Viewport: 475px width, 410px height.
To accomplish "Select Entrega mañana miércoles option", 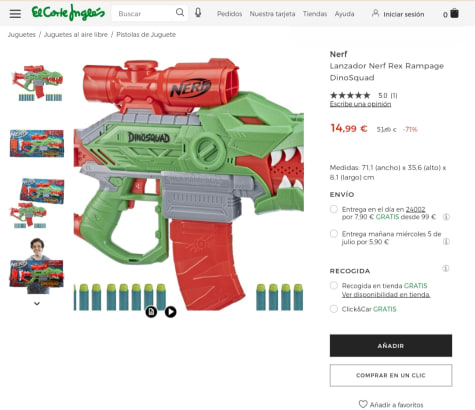I will click(334, 234).
